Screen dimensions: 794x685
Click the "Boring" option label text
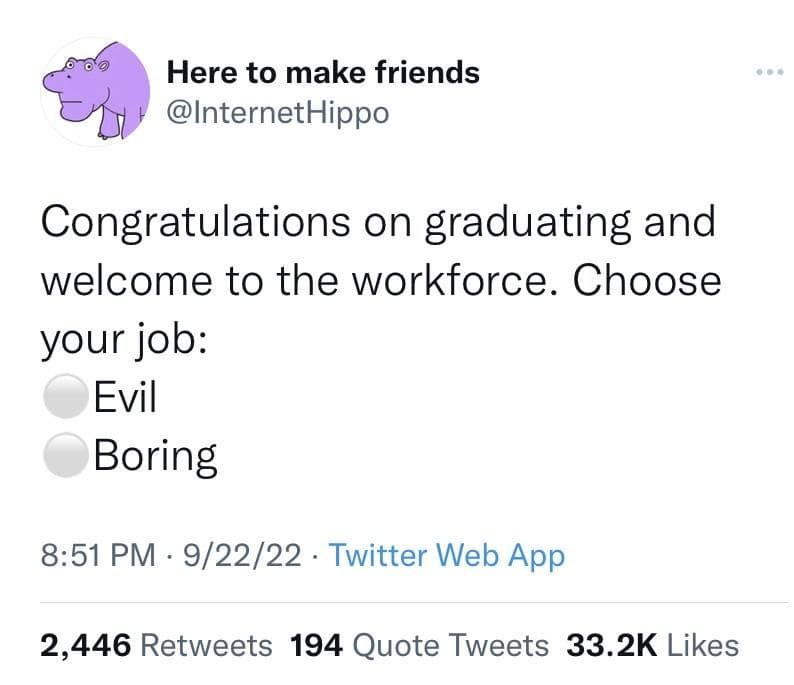click(x=154, y=457)
